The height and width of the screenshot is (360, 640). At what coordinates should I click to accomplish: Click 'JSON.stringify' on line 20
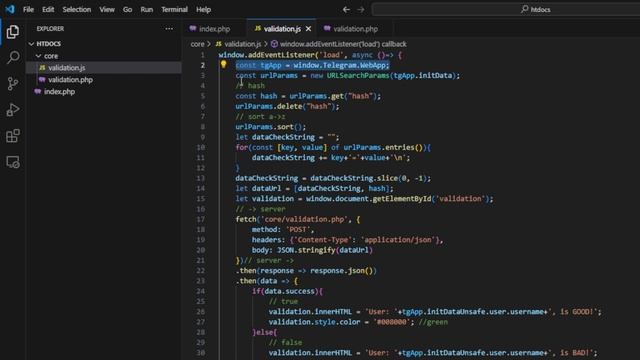coord(306,250)
